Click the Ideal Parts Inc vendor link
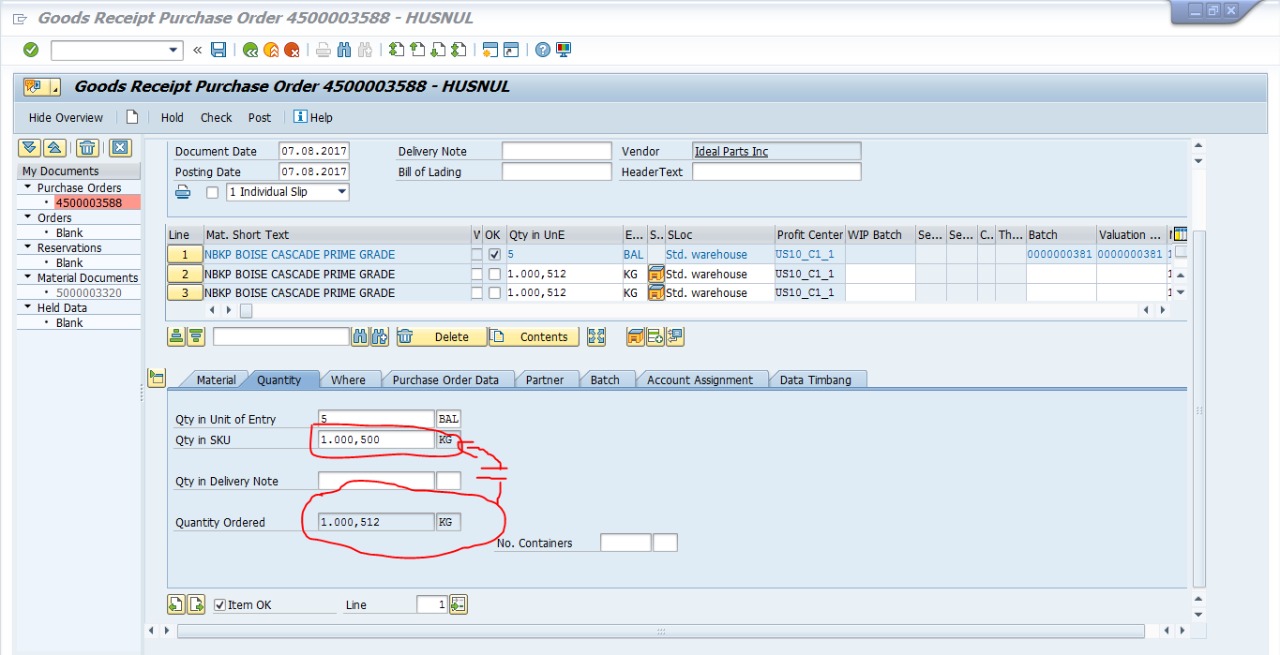Viewport: 1280px width, 655px height. pos(731,152)
